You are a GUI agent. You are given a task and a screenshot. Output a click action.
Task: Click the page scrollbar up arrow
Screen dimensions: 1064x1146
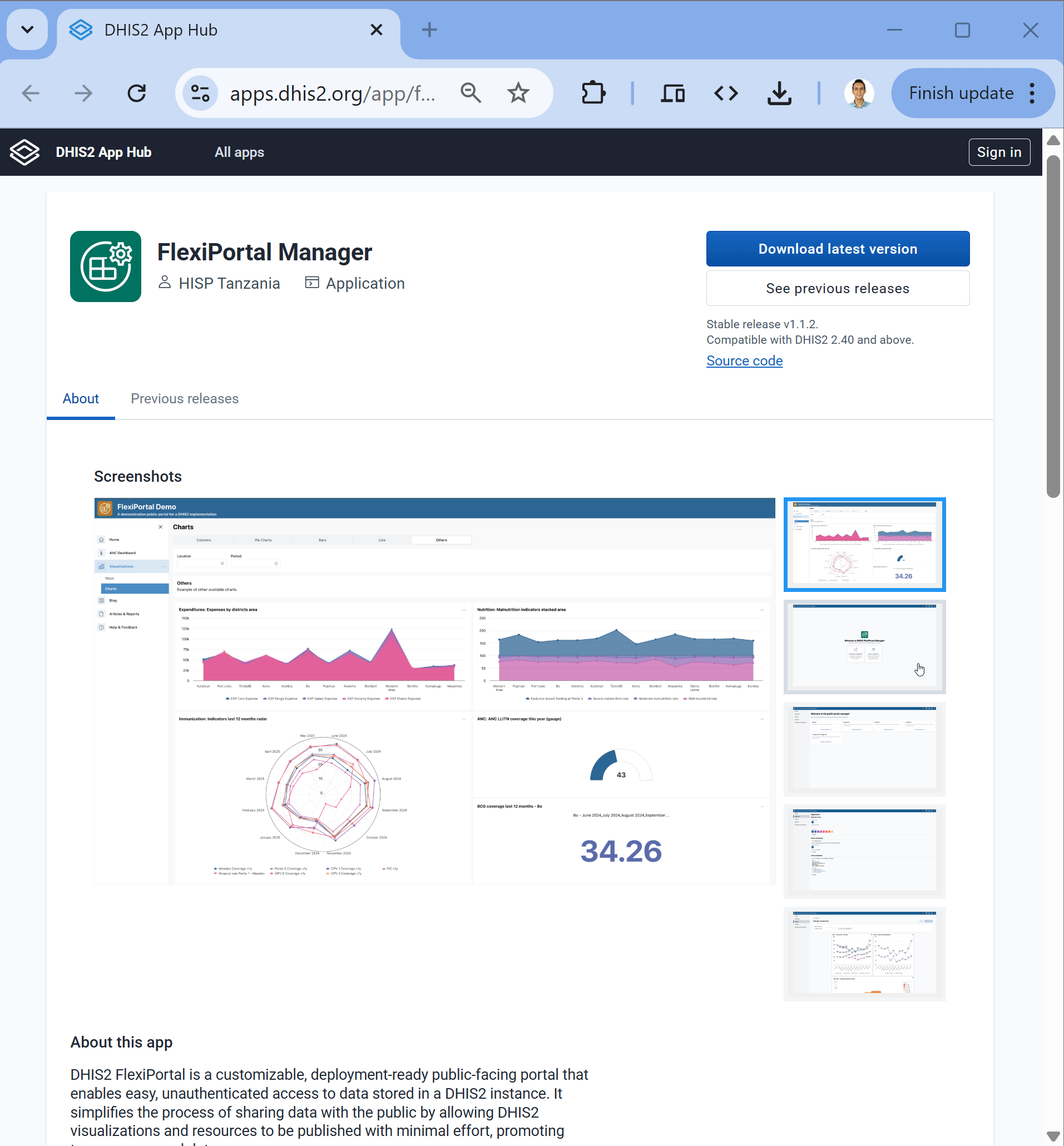point(1053,140)
